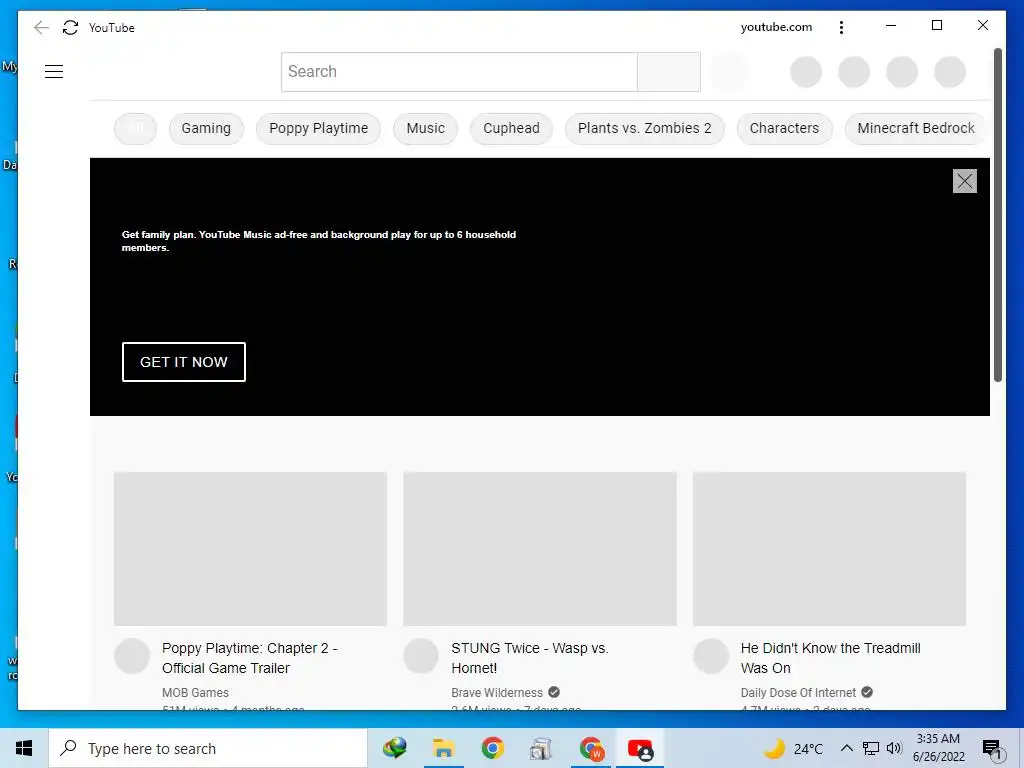Select the Minecraft Bedrock chip

coord(916,128)
